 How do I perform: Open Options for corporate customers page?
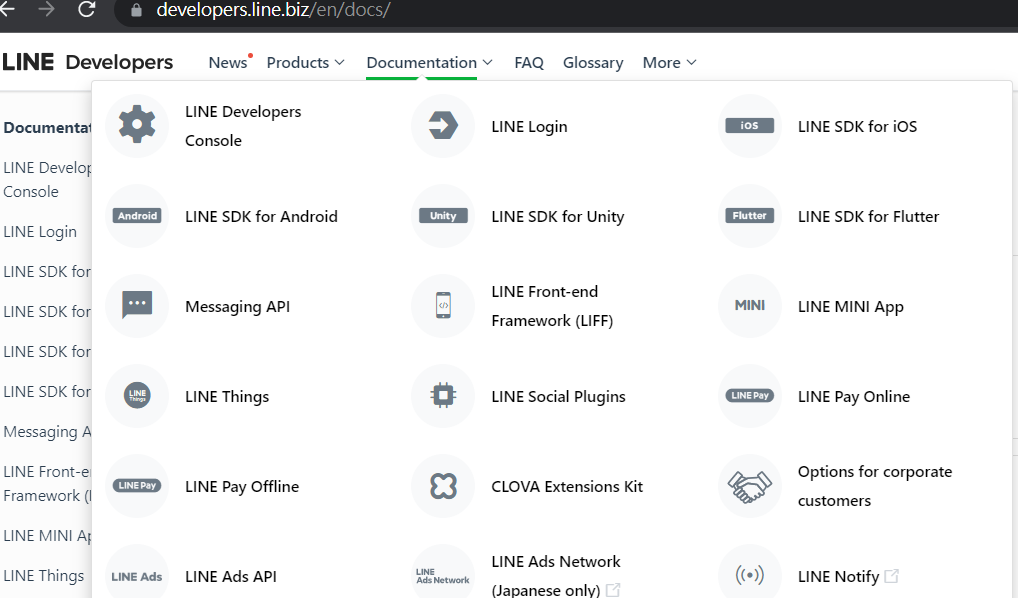(875, 486)
